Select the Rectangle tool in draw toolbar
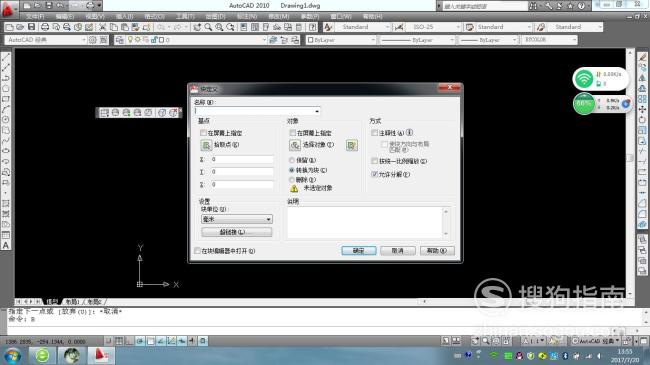The width and height of the screenshot is (650, 365). coord(6,99)
